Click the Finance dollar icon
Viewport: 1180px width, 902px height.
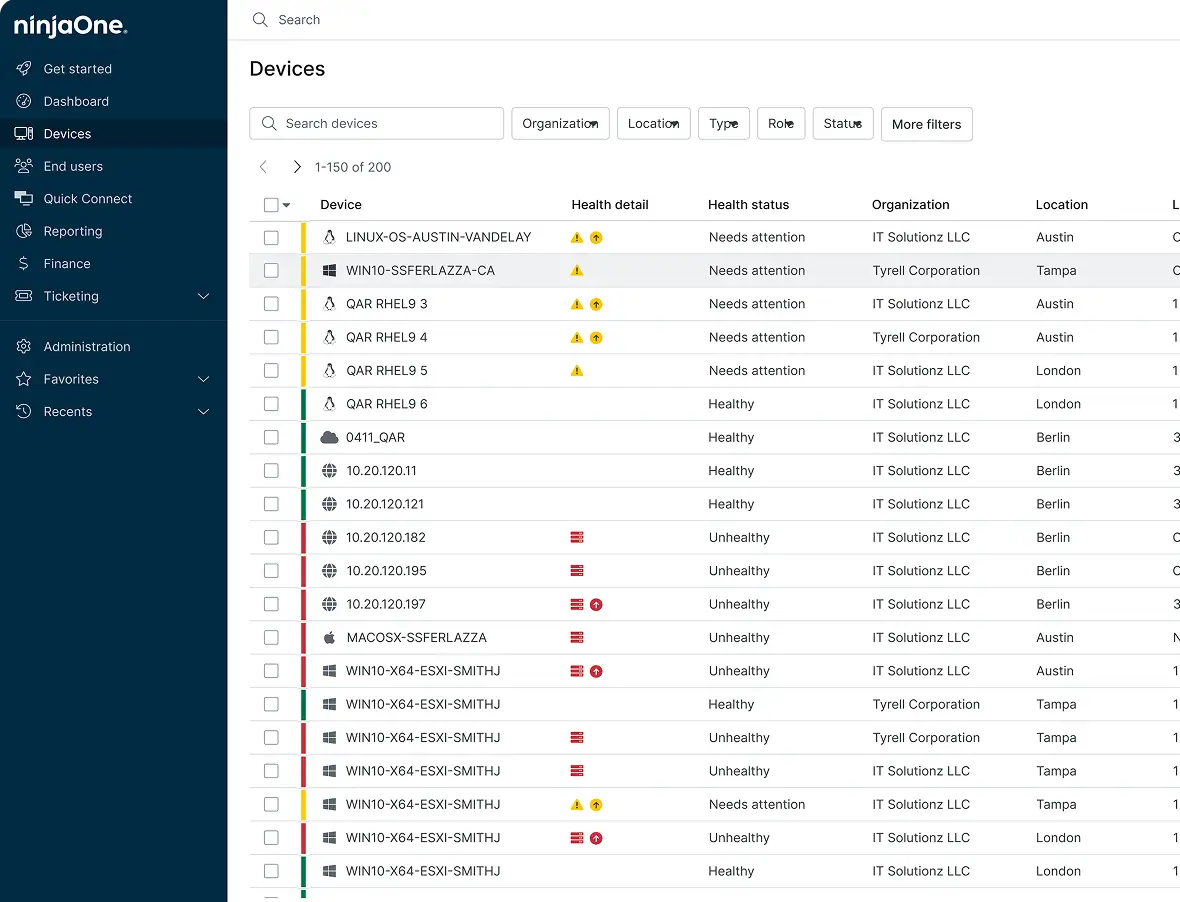pyautogui.click(x=24, y=263)
